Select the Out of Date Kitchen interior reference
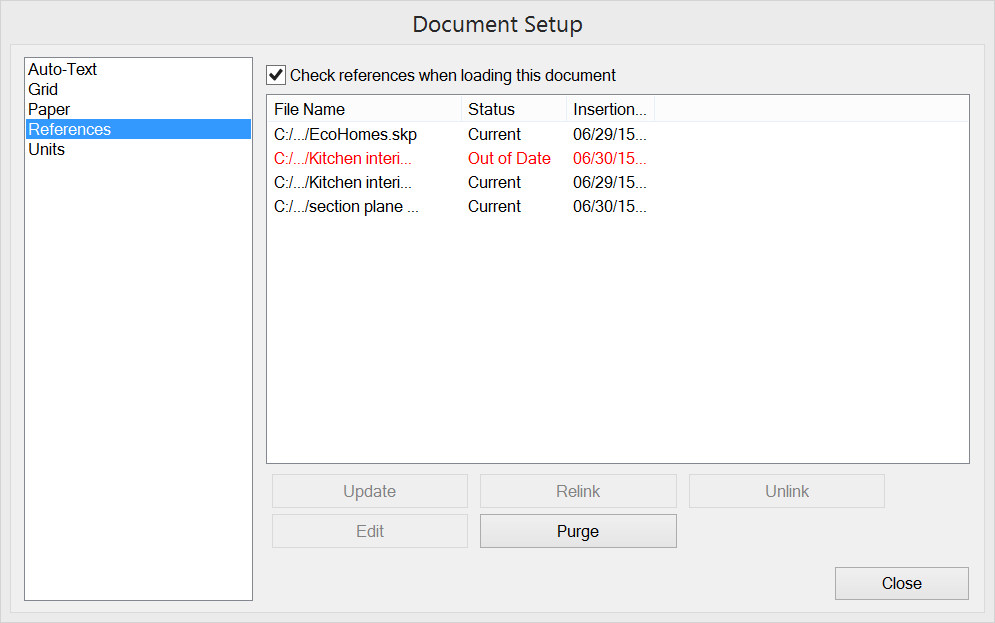This screenshot has width=995, height=623. [342, 158]
